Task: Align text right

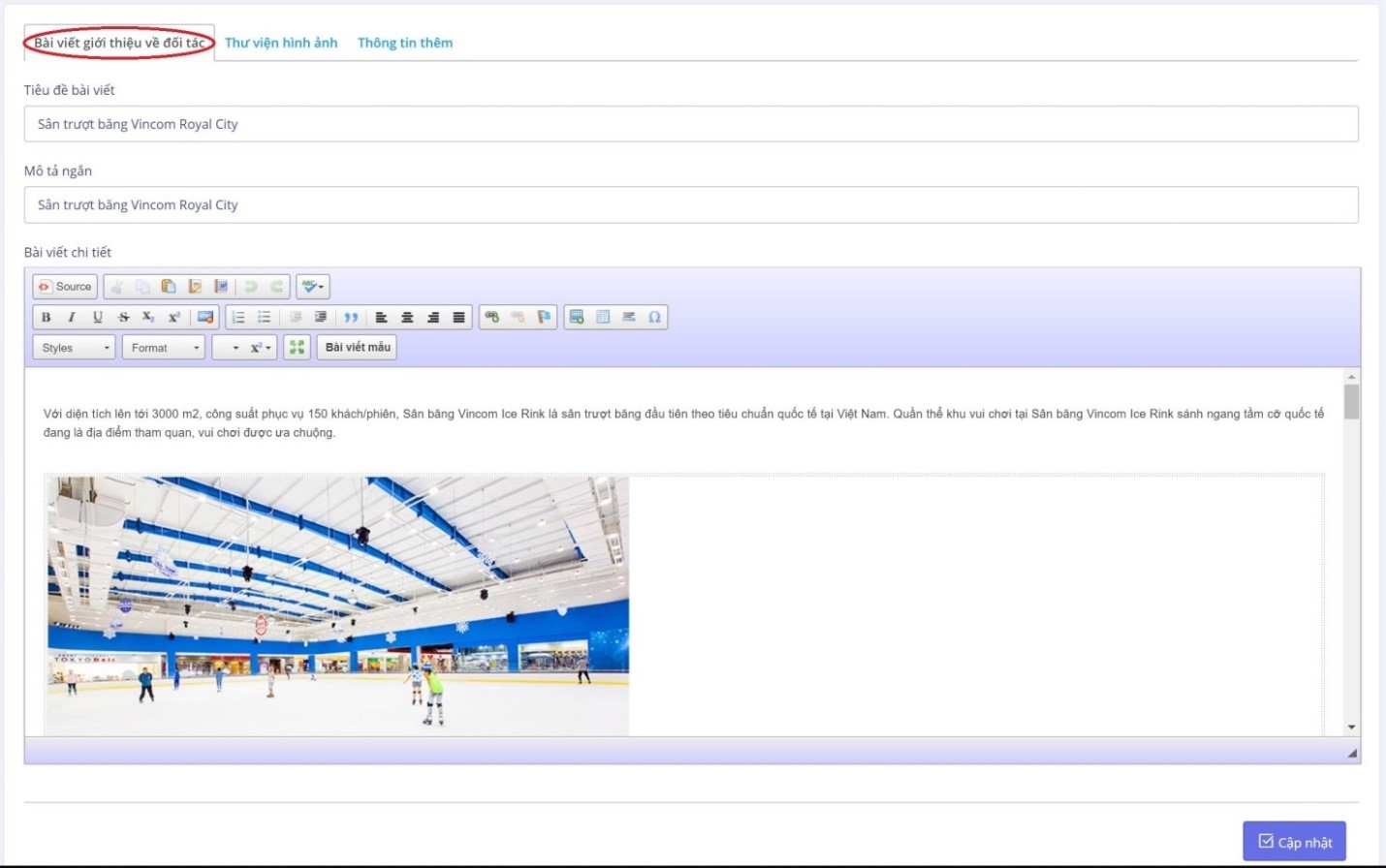Action: pos(433,318)
